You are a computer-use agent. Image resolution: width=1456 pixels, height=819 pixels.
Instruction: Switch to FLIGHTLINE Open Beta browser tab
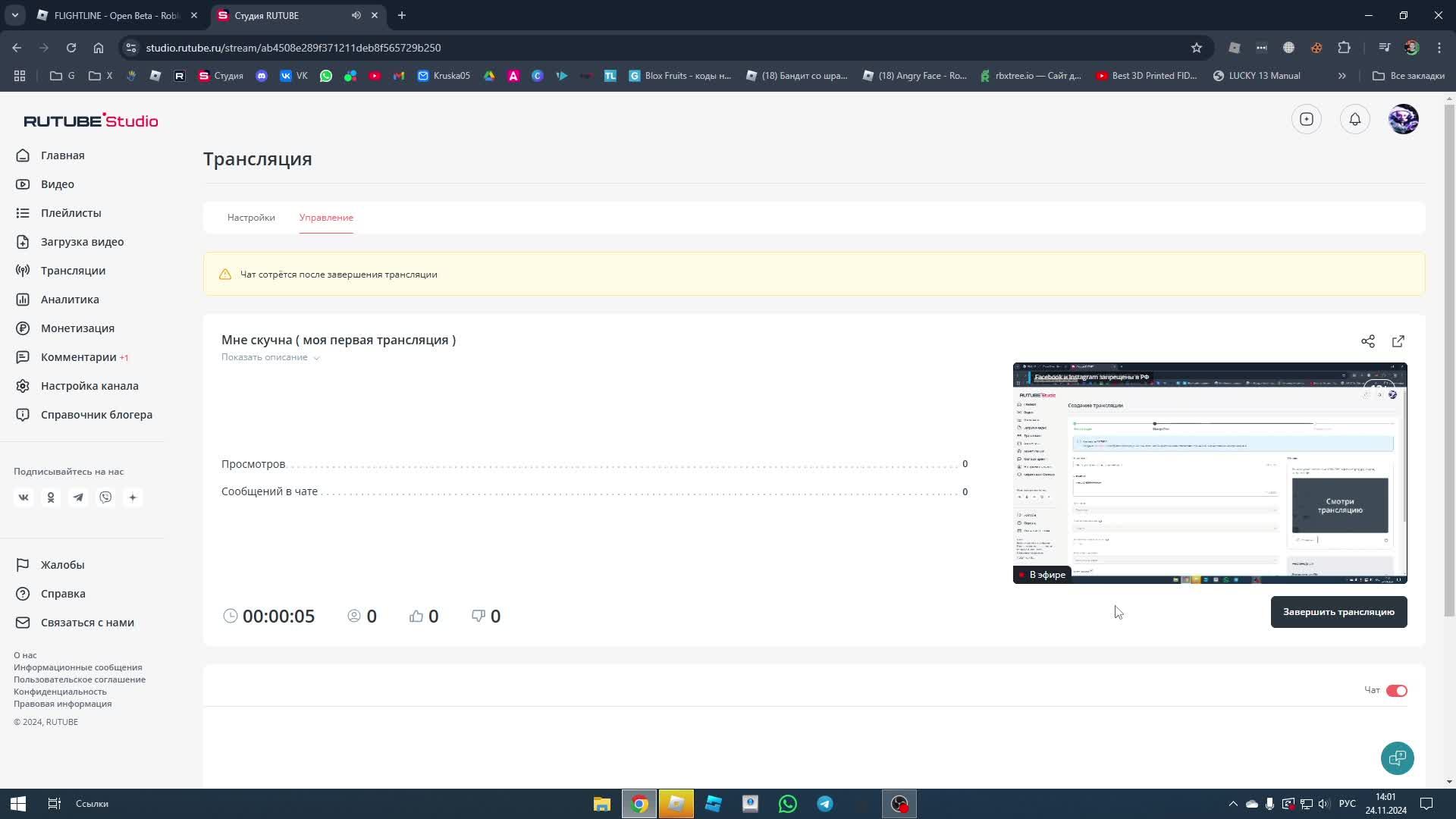point(118,15)
